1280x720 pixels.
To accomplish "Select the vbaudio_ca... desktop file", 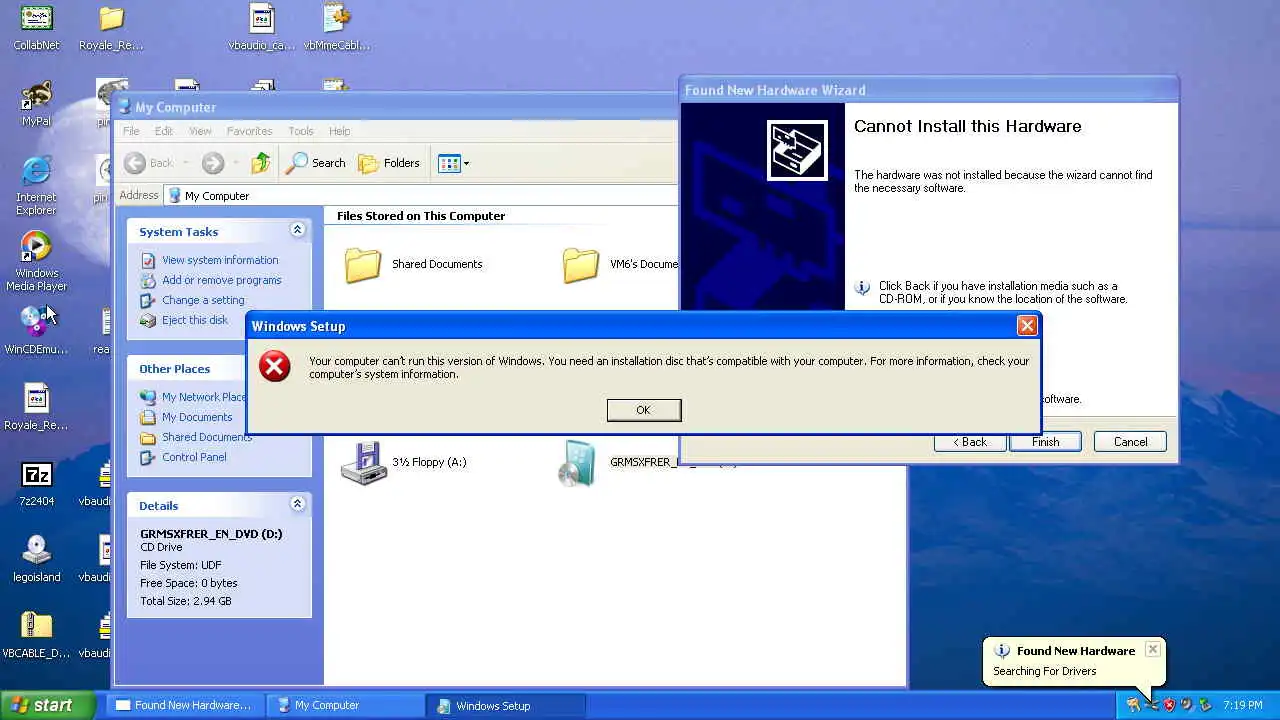I will click(x=261, y=27).
